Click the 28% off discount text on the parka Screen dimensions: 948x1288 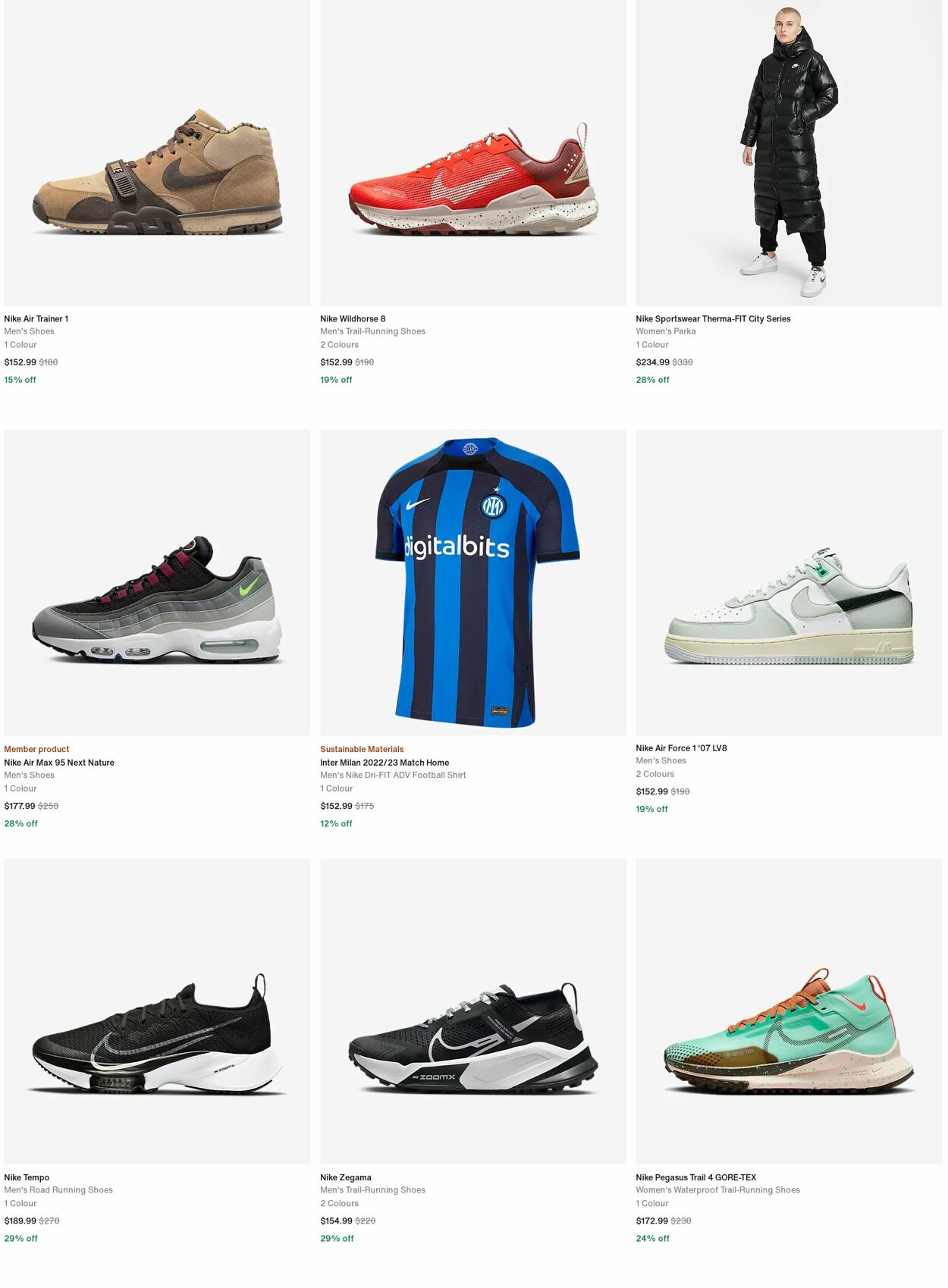click(651, 379)
